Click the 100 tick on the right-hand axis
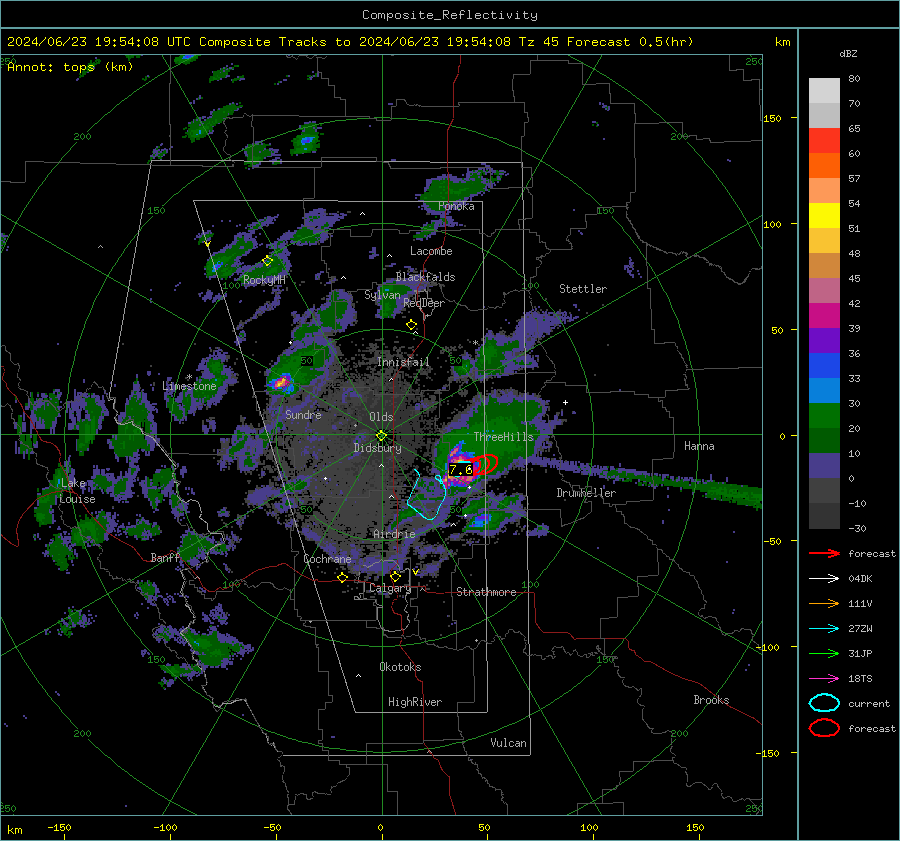 point(772,224)
